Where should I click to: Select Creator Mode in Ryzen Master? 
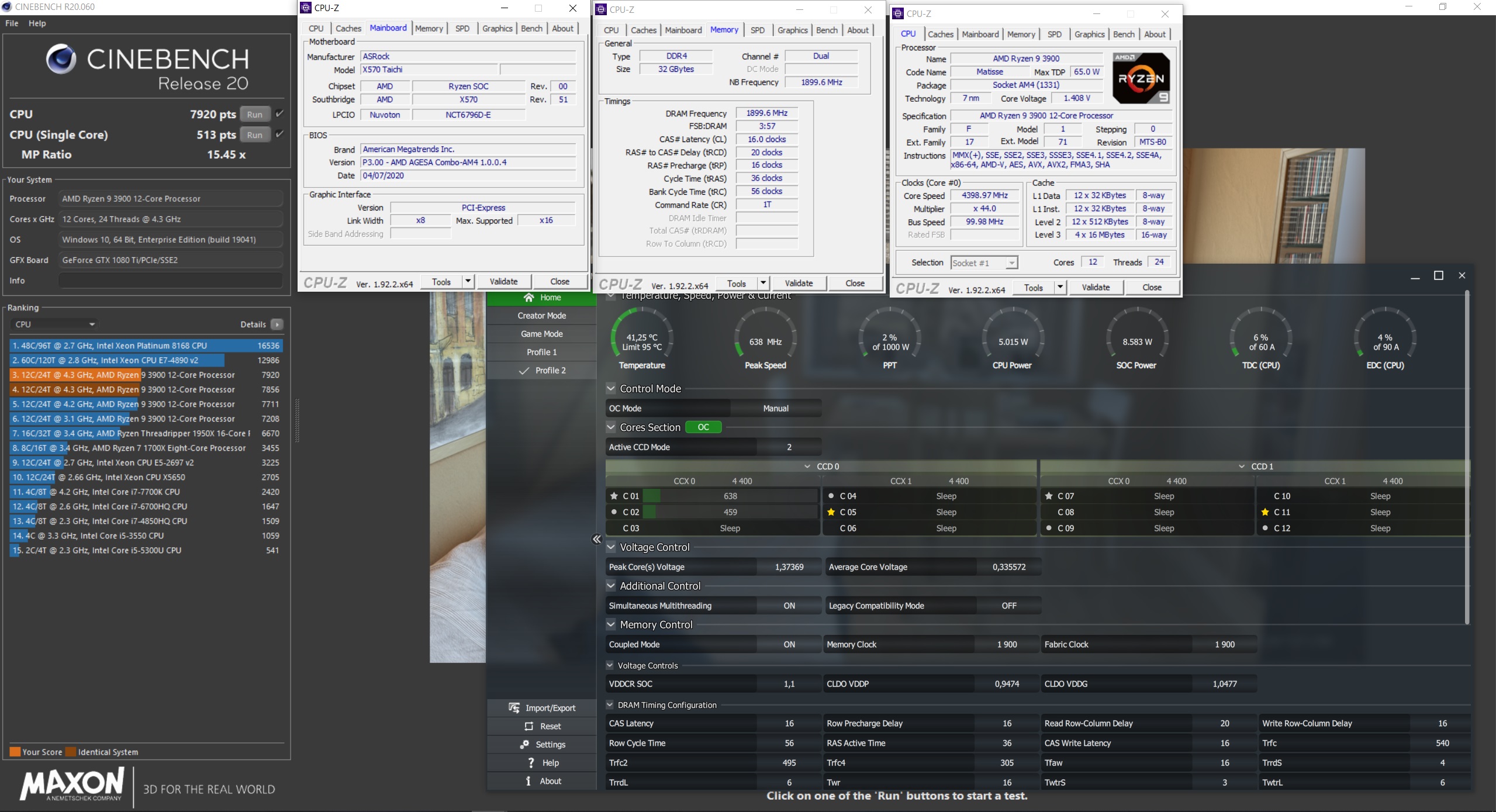coord(541,316)
